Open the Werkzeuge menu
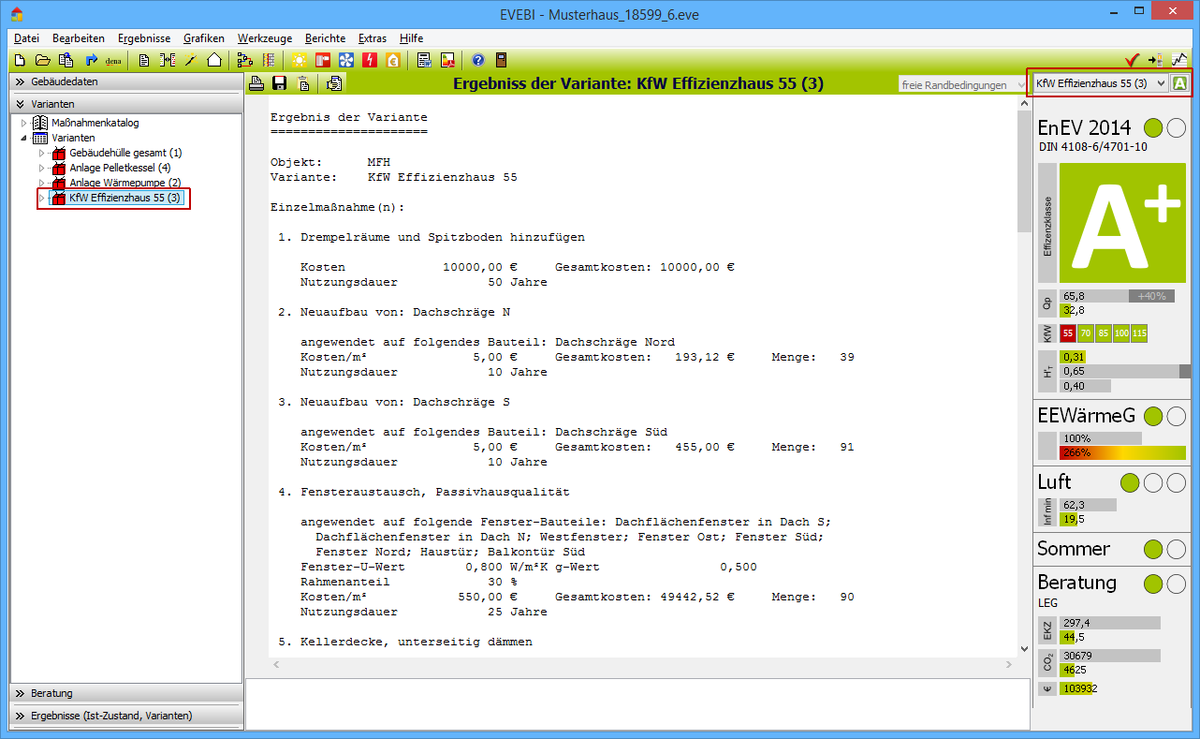Image resolution: width=1200 pixels, height=739 pixels. 258,38
